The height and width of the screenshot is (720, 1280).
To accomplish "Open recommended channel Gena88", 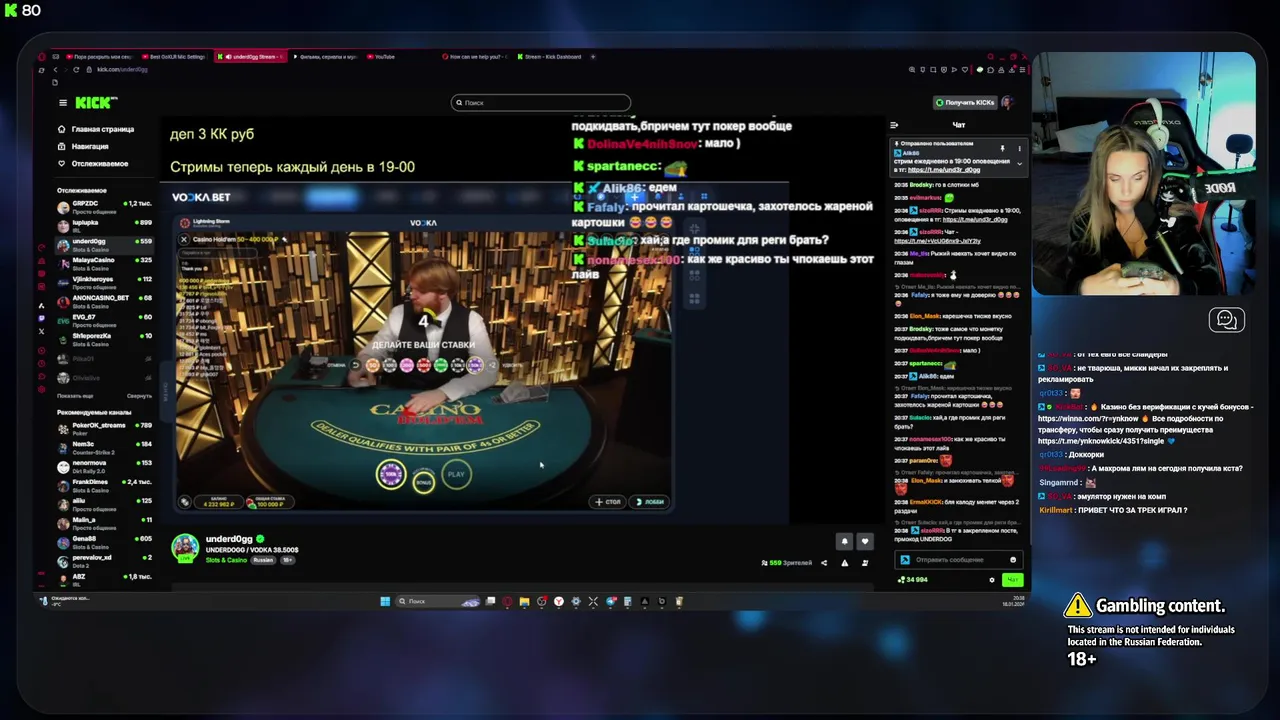I will [x=104, y=542].
